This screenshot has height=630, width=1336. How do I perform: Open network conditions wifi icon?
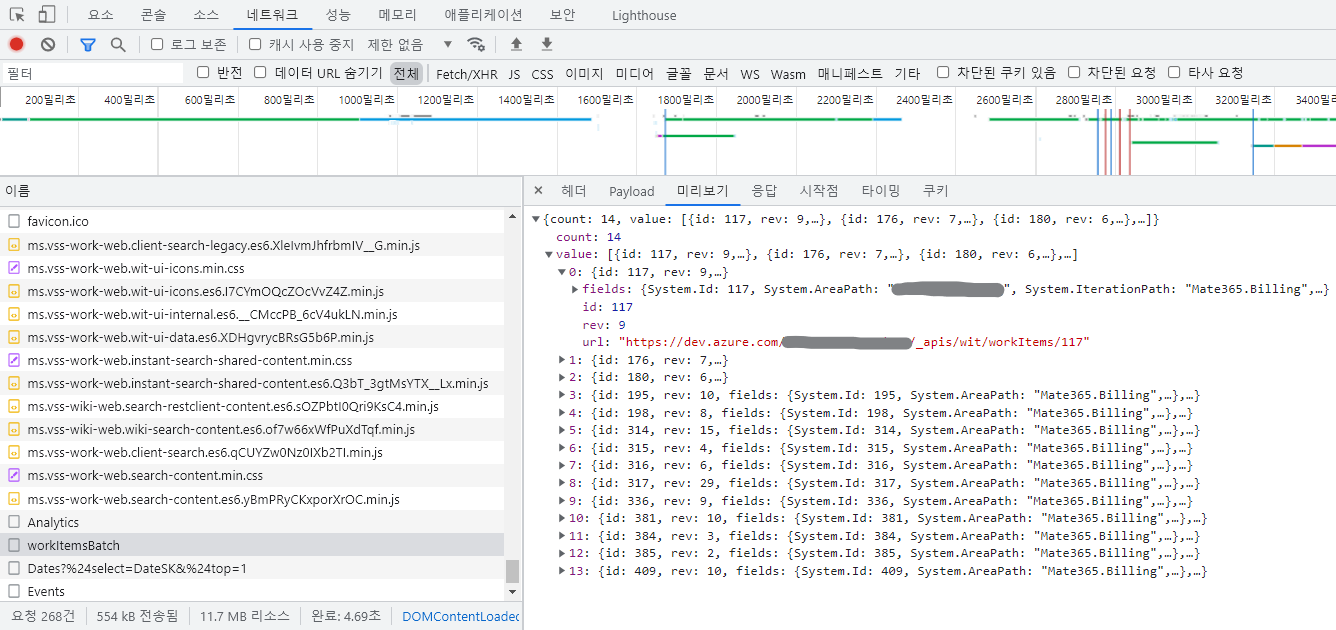point(477,44)
